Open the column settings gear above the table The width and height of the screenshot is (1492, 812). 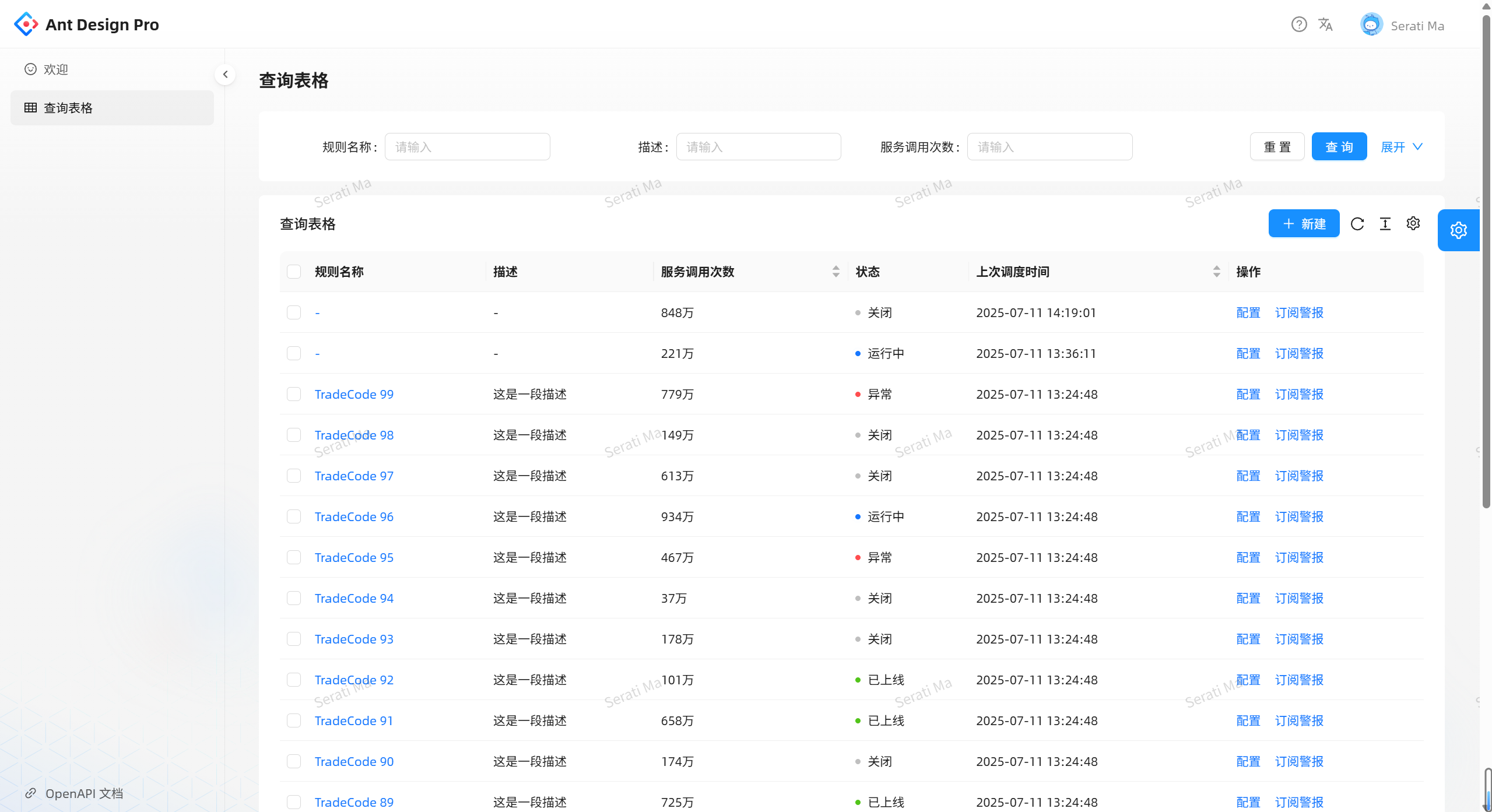[x=1413, y=223]
